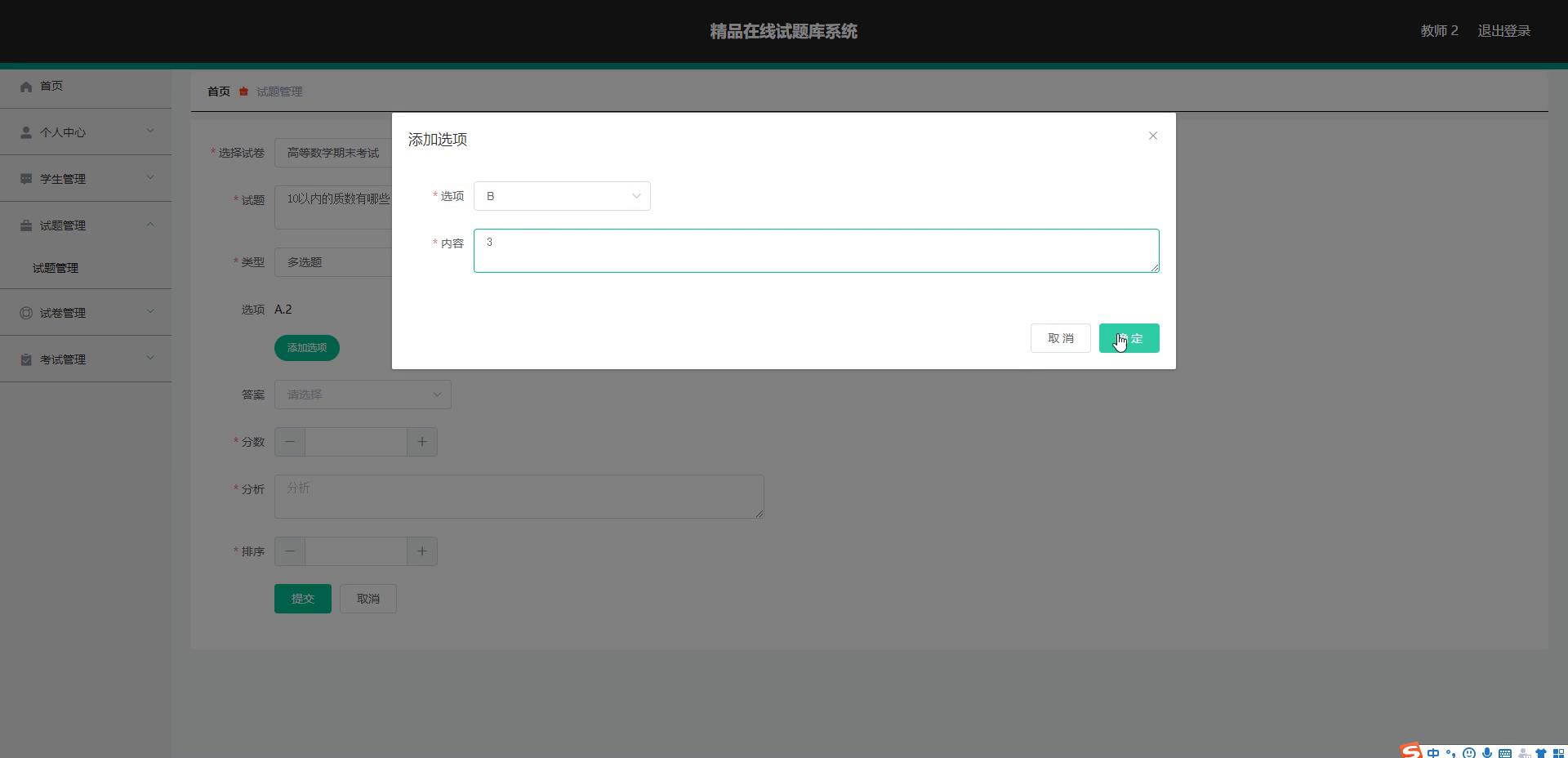This screenshot has height=758, width=1568.
Task: Close the 添加选项 dialog with the X
Action: pyautogui.click(x=1152, y=136)
